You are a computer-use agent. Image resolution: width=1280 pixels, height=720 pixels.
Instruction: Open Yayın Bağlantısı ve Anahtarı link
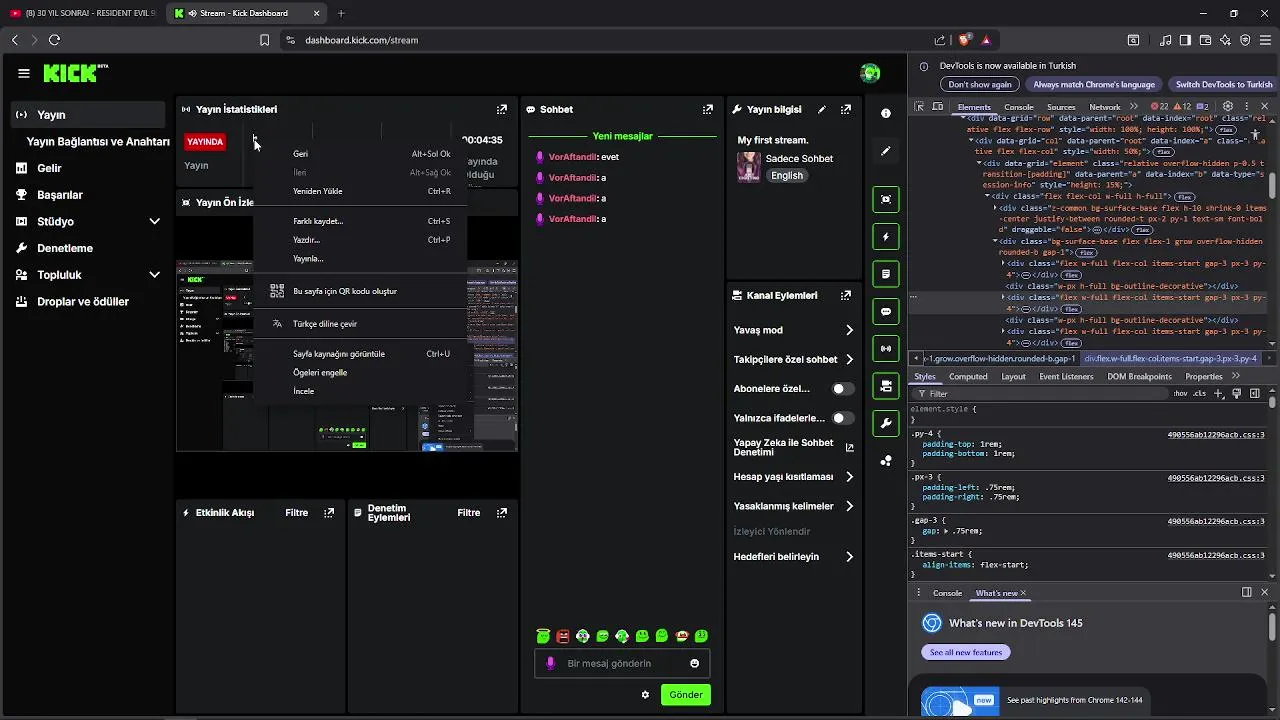[x=98, y=142]
